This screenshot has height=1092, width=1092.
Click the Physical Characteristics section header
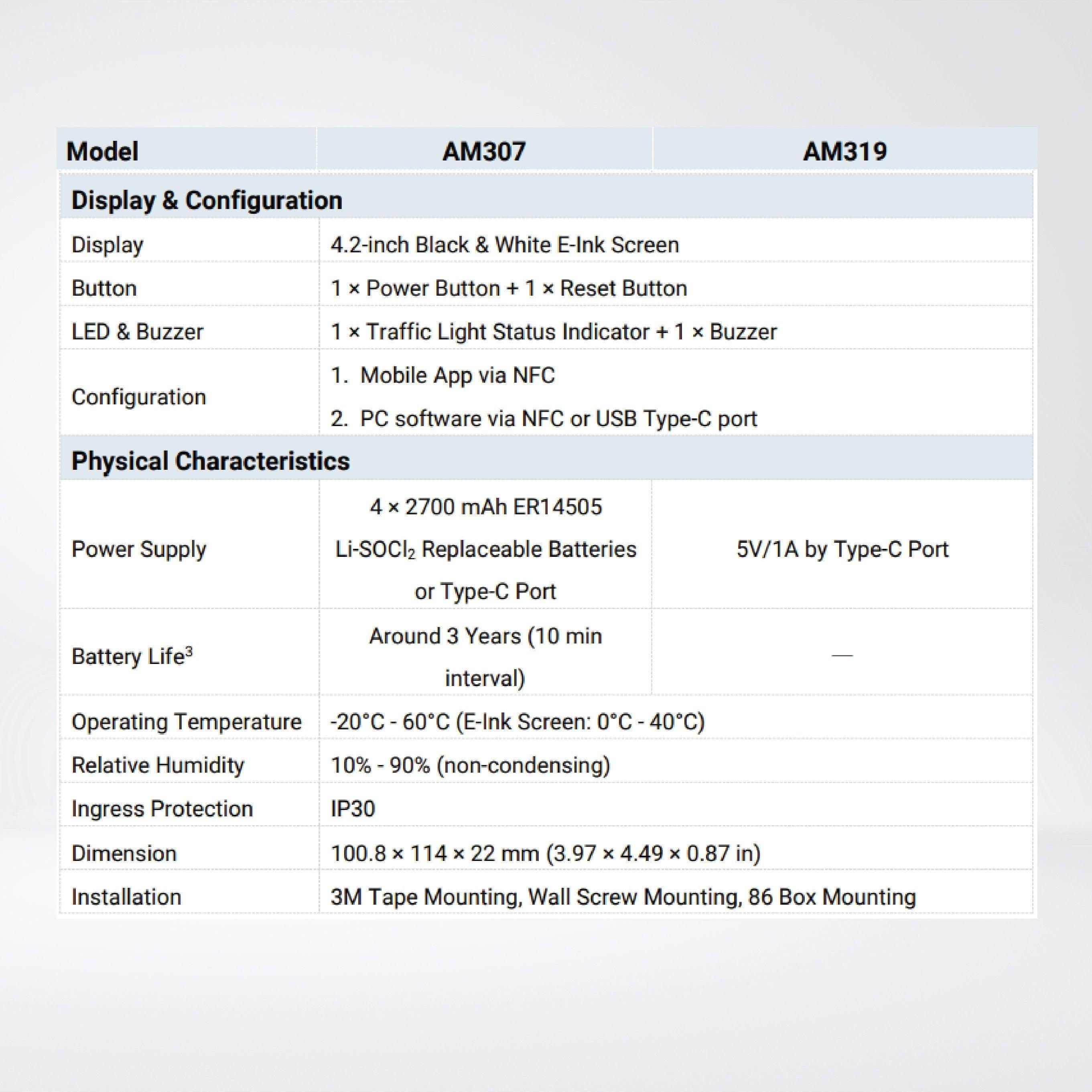pyautogui.click(x=211, y=462)
